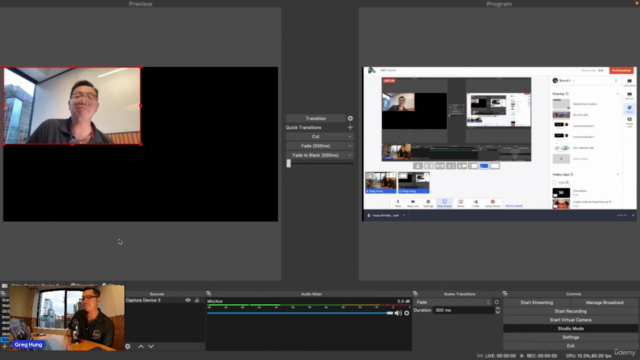Click the Audio Mixer panel header
This screenshot has width=640, height=360.
point(311,294)
